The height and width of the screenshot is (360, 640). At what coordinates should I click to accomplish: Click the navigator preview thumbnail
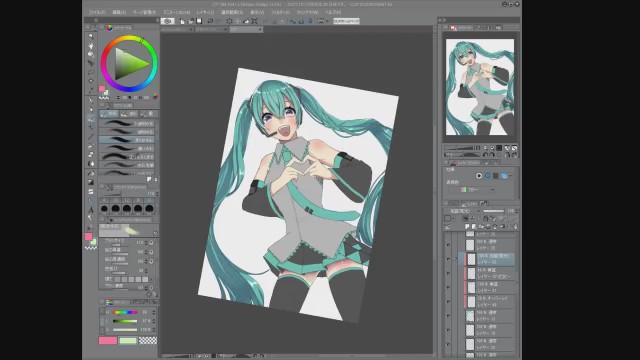coord(480,87)
